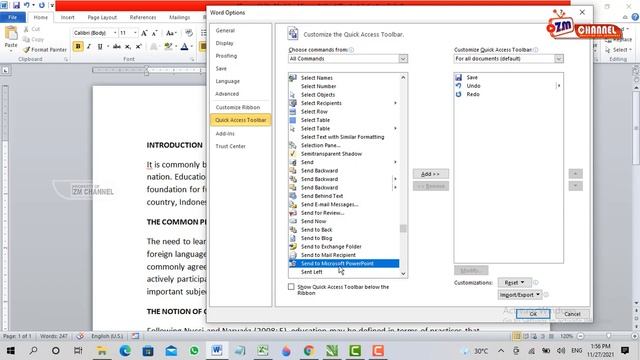Open Customize Quick Access Toolbar scope dropdown
The image size is (640, 360).
pyautogui.click(x=558, y=59)
